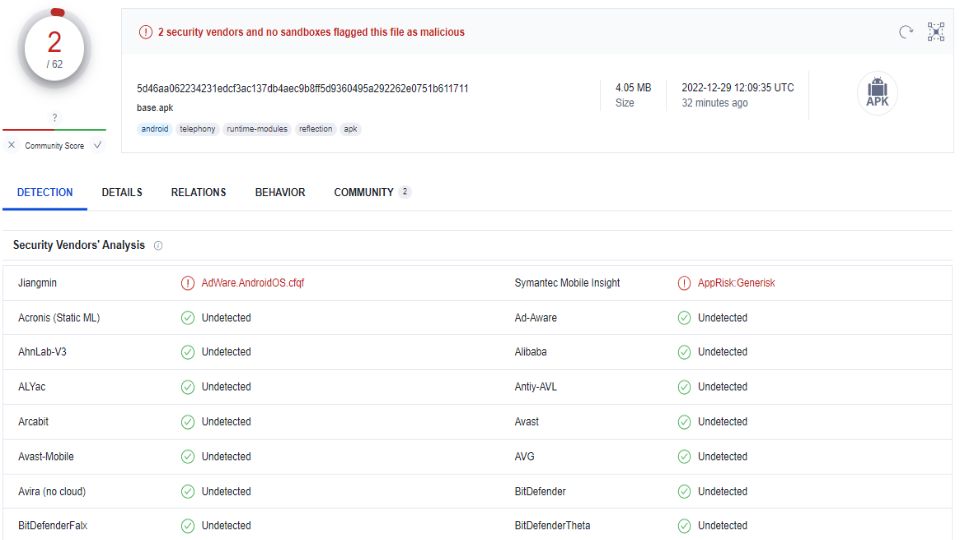Open the graph view icon
The image size is (960, 540).
pyautogui.click(x=936, y=32)
